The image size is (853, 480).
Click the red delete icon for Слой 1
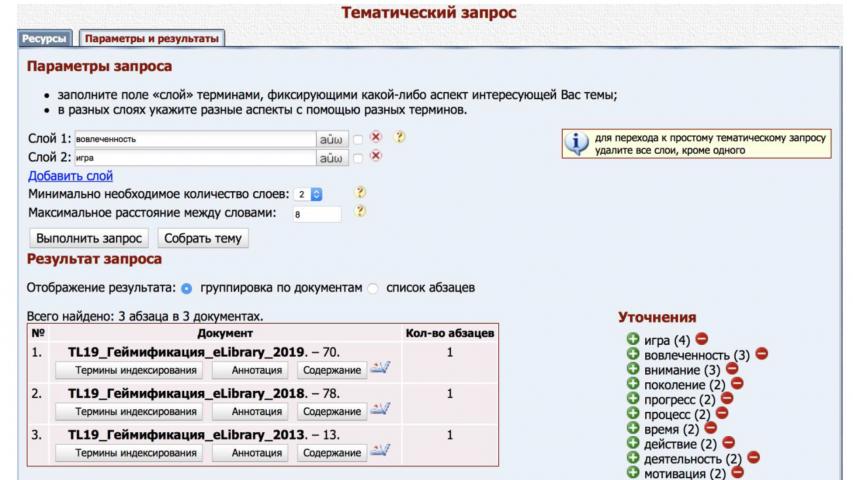tap(377, 138)
